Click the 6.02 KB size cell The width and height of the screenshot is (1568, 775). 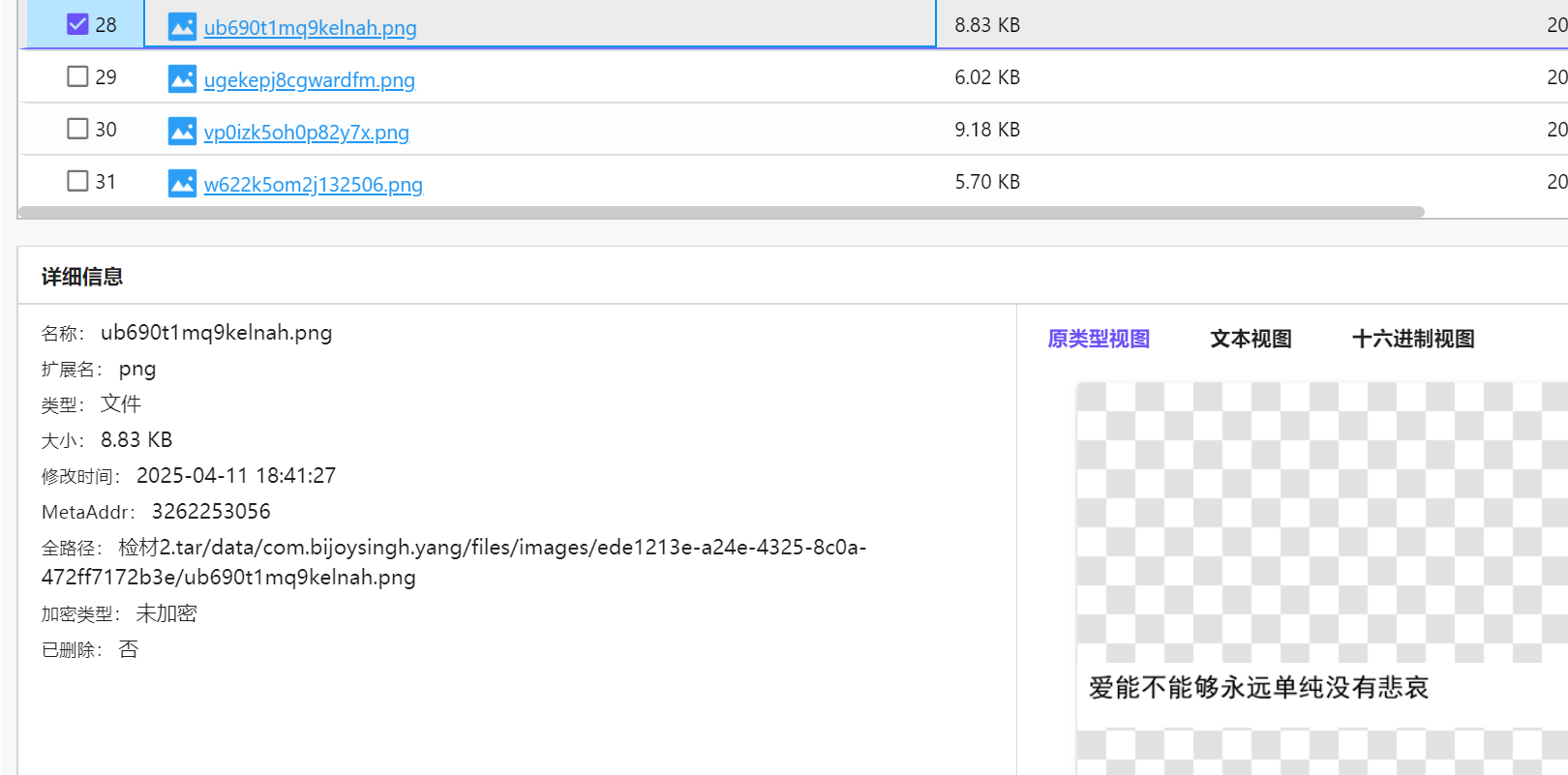tap(987, 77)
